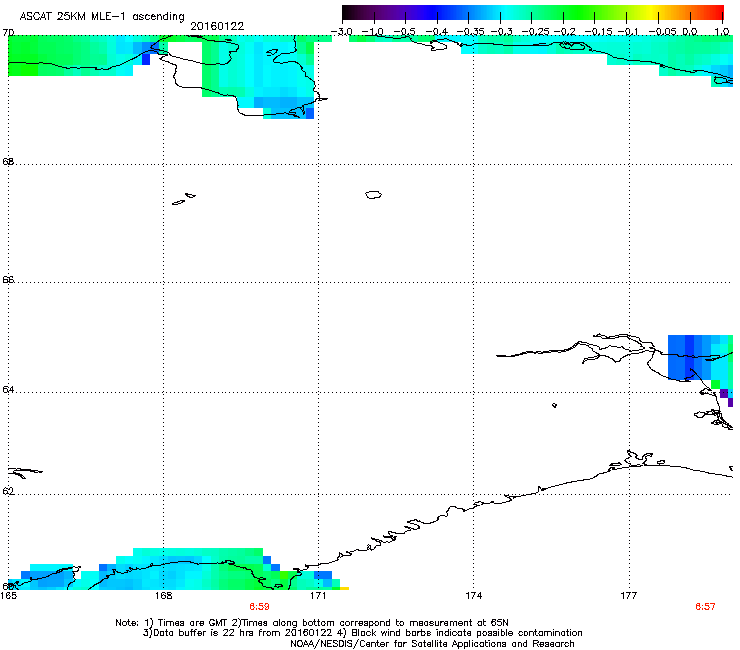Screen dimensions: 740x650
Task: Click the "-0.5" color scale label
Action: (x=404, y=32)
